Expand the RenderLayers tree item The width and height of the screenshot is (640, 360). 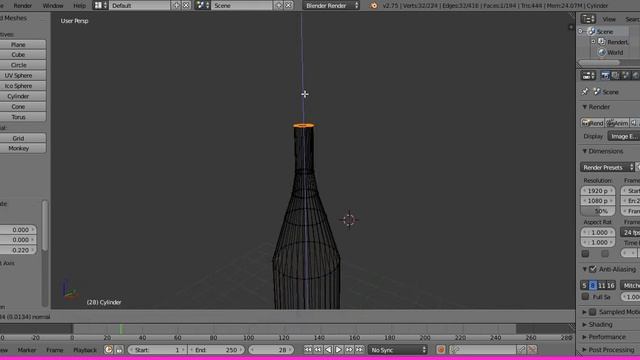point(593,42)
